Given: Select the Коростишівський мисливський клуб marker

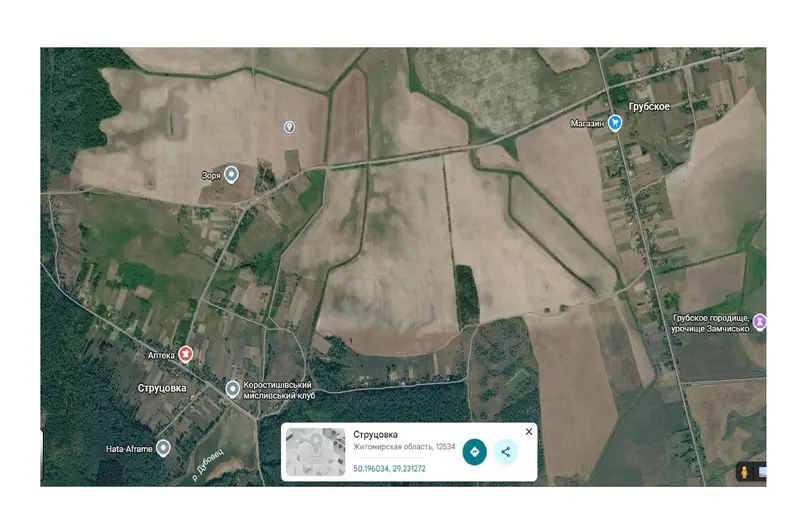Looking at the screenshot, I should coord(233,389).
